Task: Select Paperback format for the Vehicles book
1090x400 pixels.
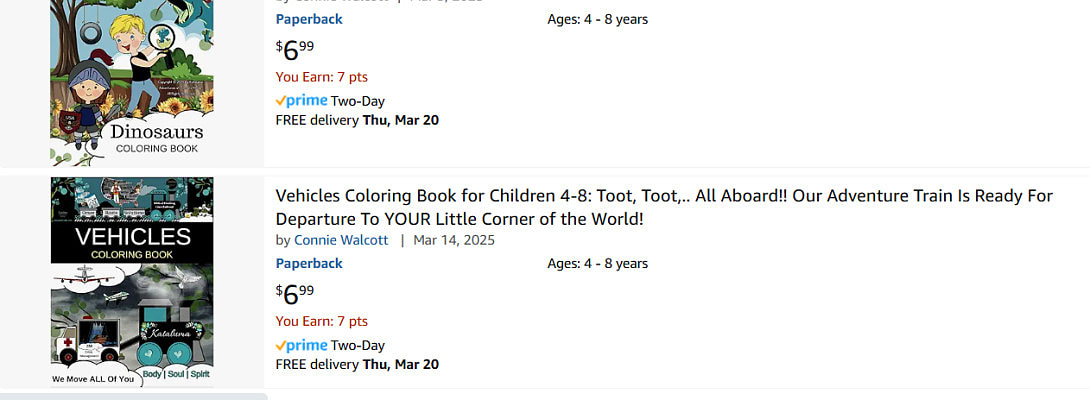Action: [309, 263]
